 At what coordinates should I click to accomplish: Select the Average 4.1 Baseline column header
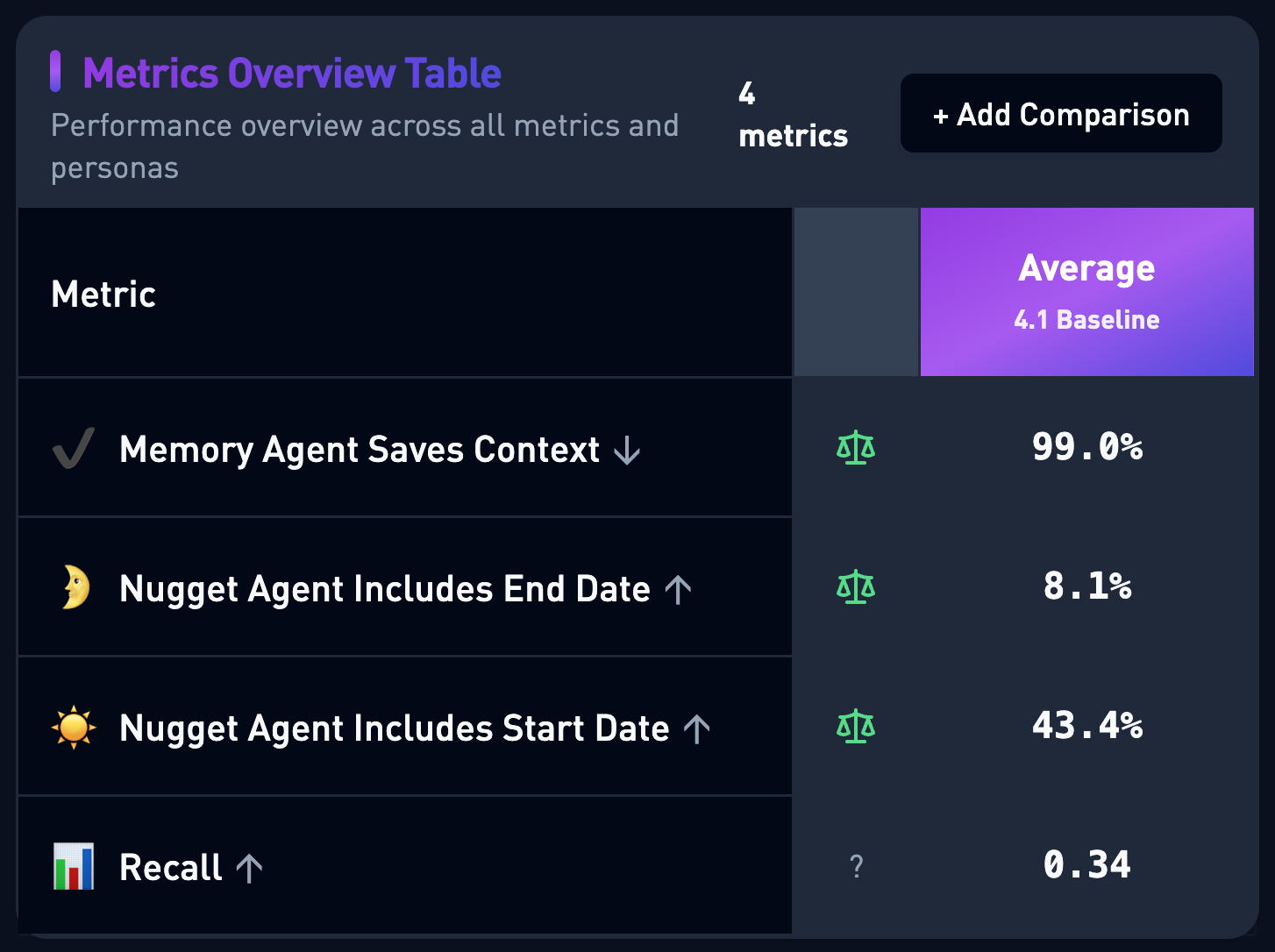[1086, 292]
